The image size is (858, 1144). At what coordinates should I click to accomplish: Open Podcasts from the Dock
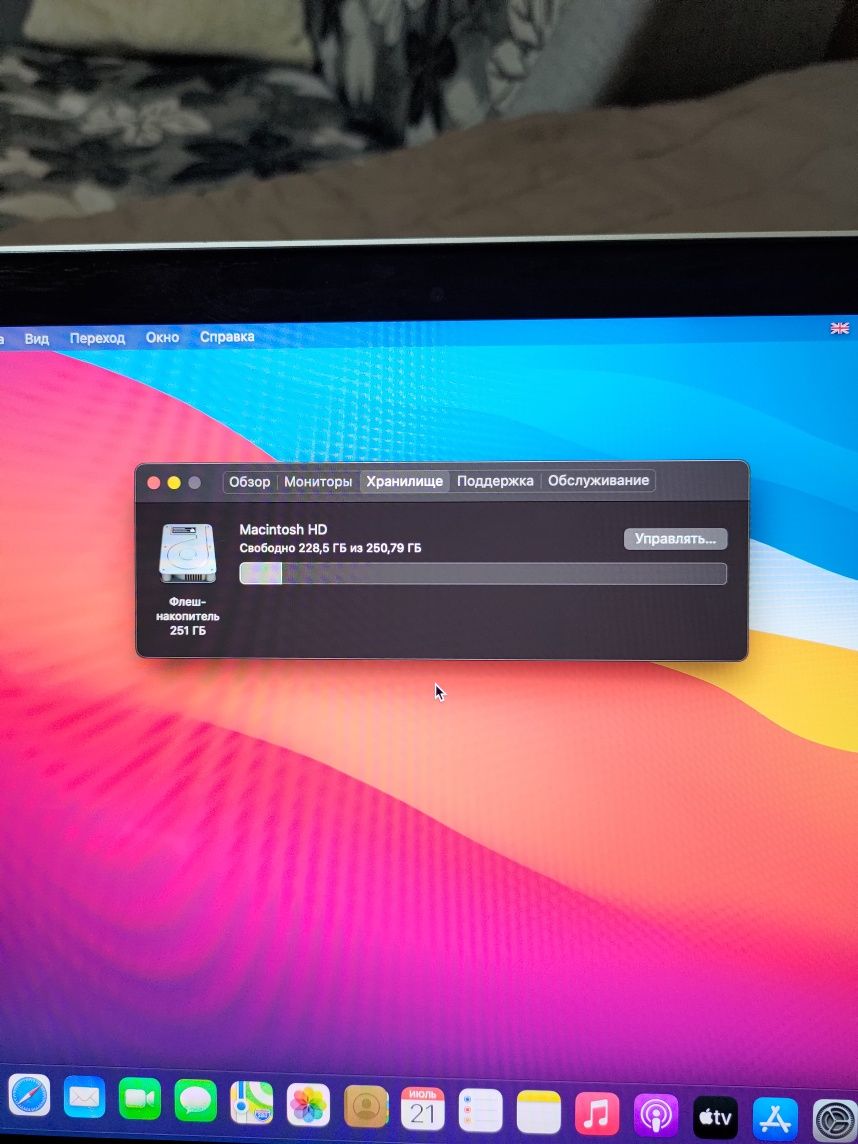tap(655, 1116)
